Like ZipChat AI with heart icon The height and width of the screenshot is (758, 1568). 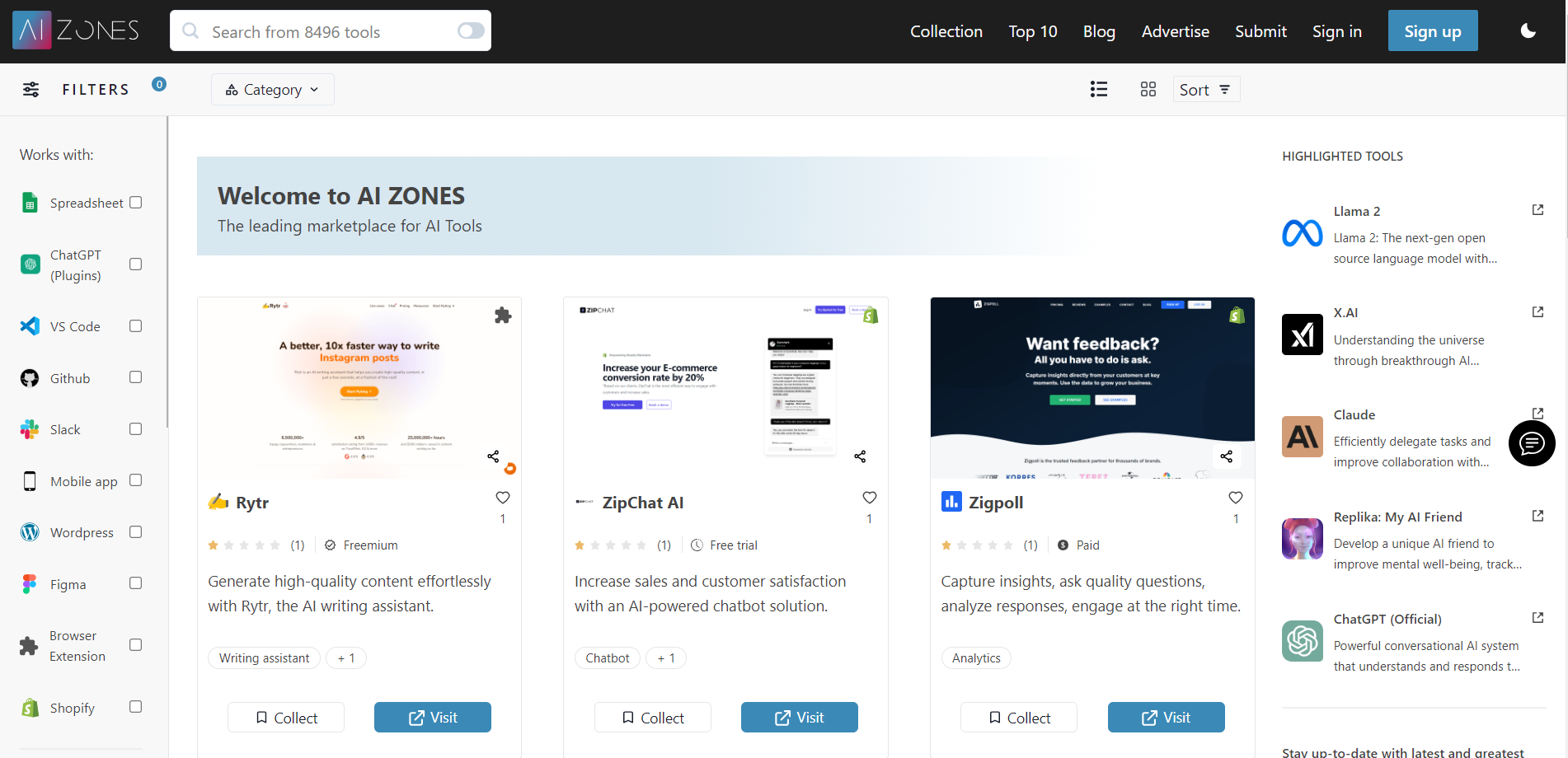[x=869, y=498]
